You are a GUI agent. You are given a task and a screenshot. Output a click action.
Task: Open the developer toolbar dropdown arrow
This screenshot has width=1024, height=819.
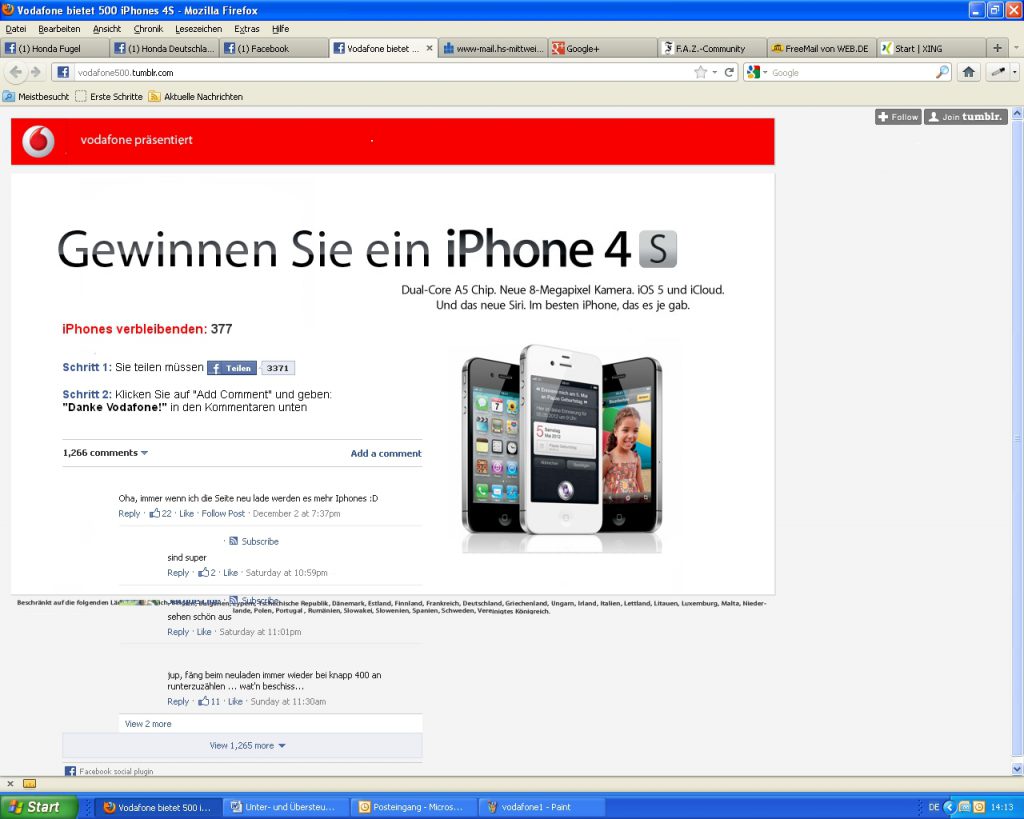(1015, 72)
